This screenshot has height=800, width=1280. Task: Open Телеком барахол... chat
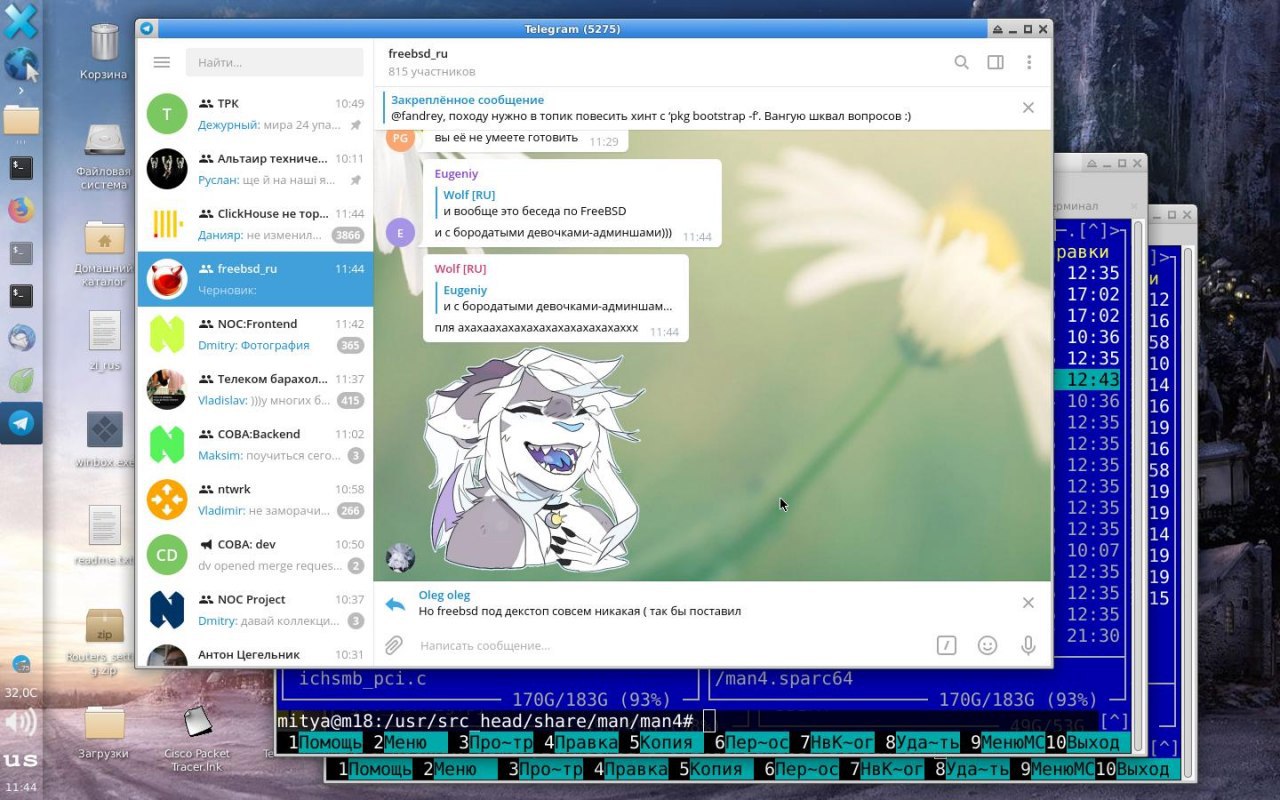[255, 388]
